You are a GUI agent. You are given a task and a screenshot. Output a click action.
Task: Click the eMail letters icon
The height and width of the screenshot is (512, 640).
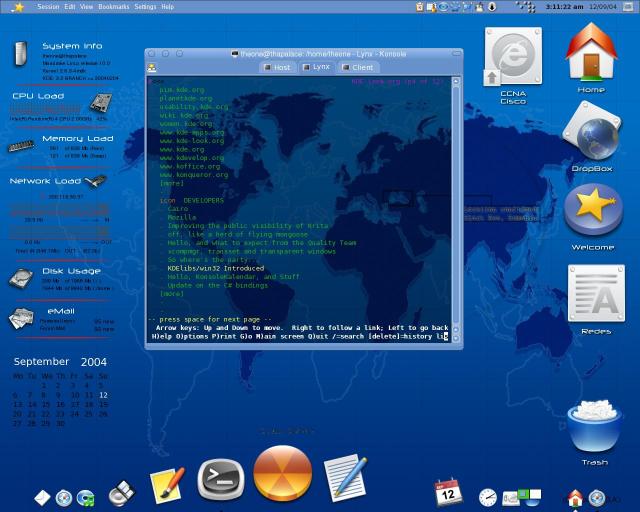21,318
